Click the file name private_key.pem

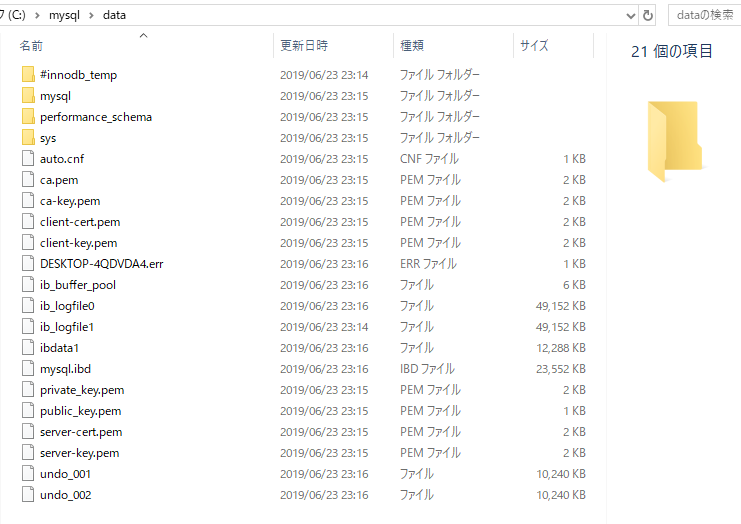(82, 390)
